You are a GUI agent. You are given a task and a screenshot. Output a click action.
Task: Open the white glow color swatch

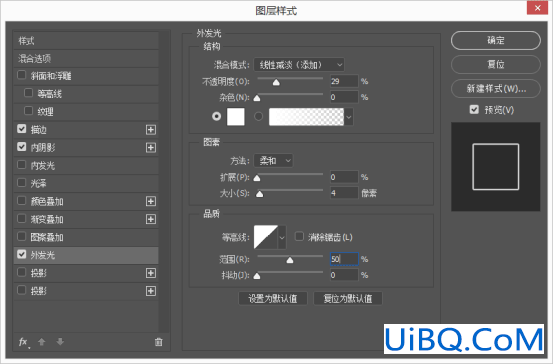pyautogui.click(x=236, y=117)
